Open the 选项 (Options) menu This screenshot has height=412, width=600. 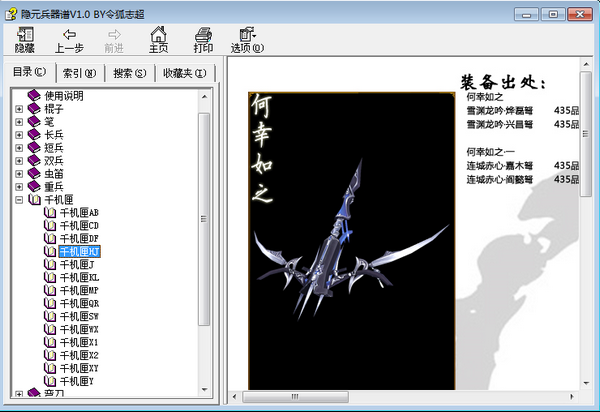[247, 40]
